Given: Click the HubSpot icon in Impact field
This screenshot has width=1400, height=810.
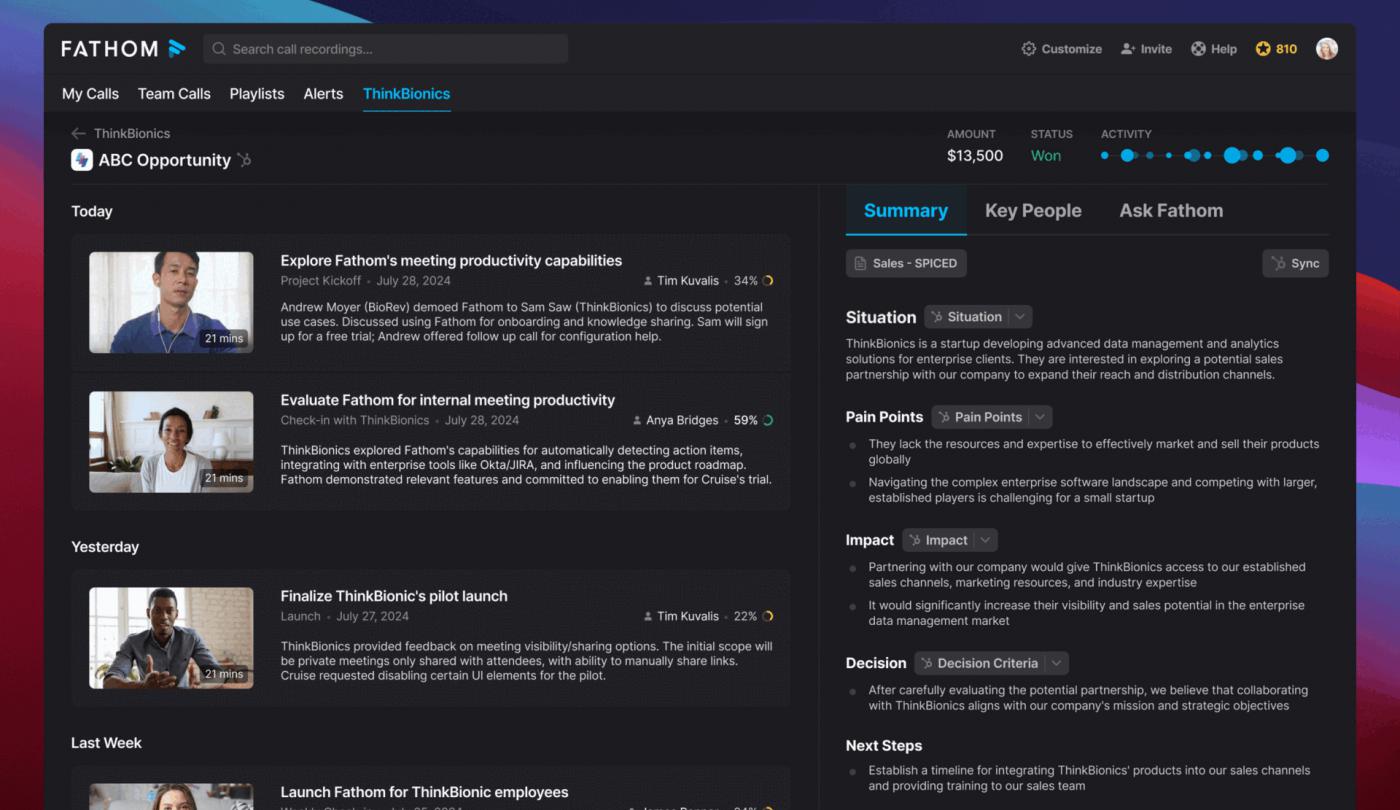Looking at the screenshot, I should [915, 540].
